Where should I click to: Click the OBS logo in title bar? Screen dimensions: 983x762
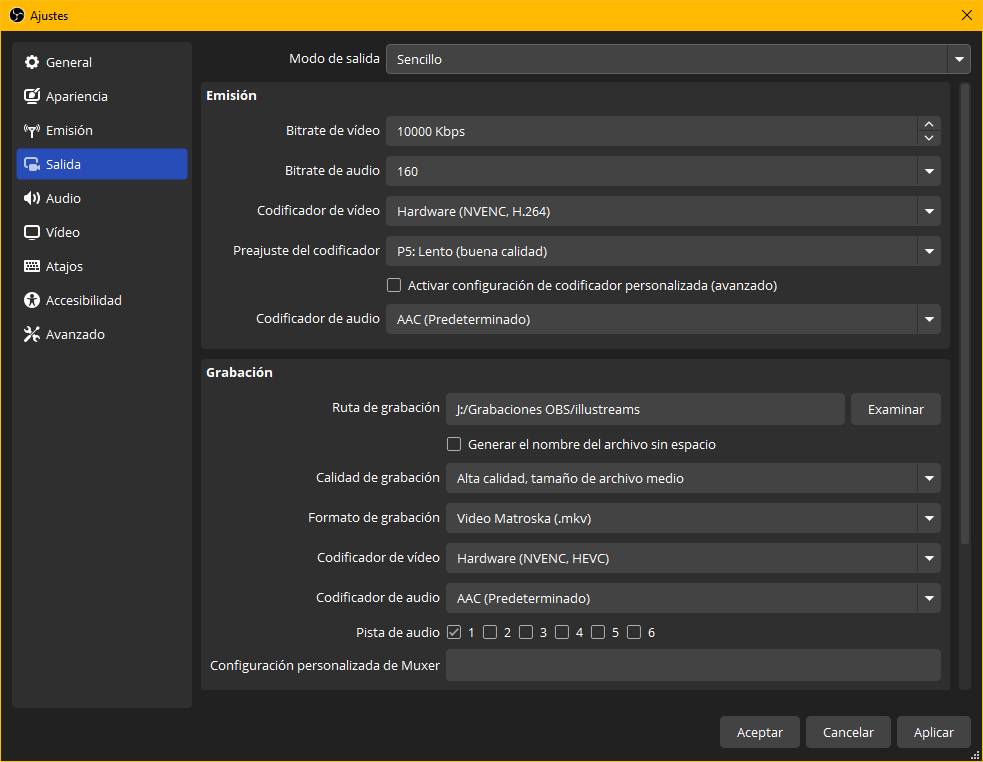17,15
